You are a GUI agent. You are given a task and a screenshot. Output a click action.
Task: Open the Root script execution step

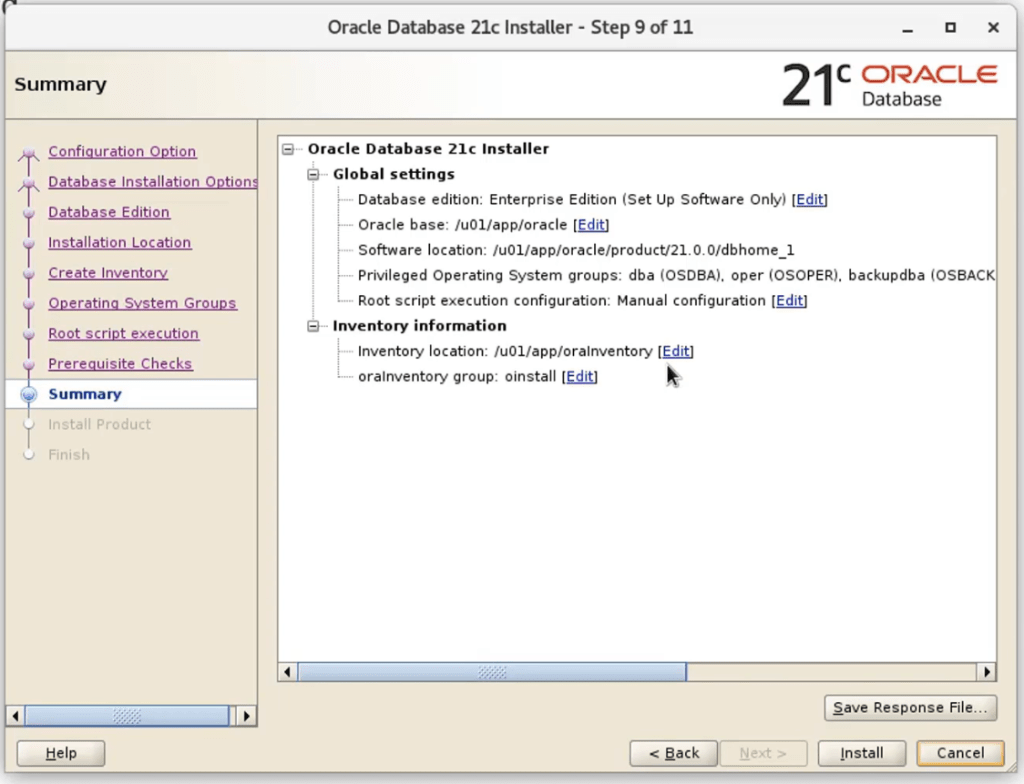(123, 334)
